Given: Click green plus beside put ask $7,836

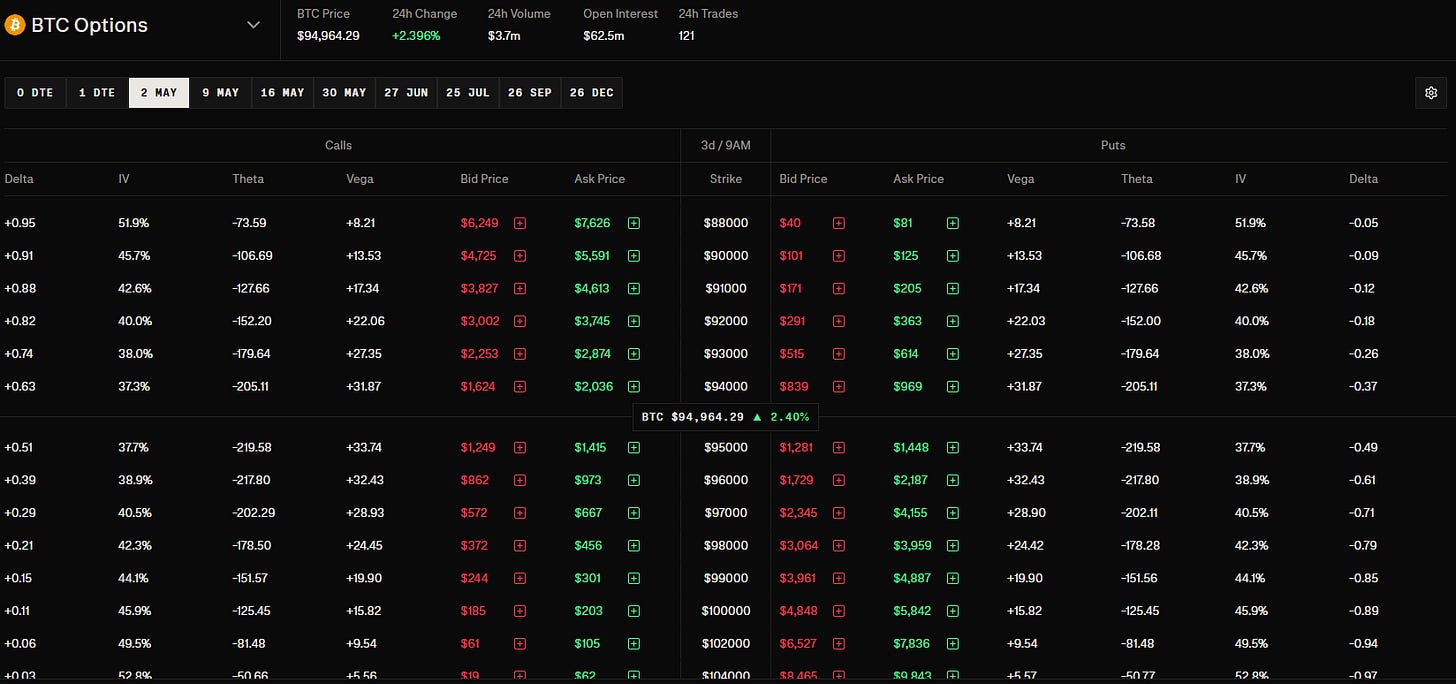Looking at the screenshot, I should click(953, 644).
